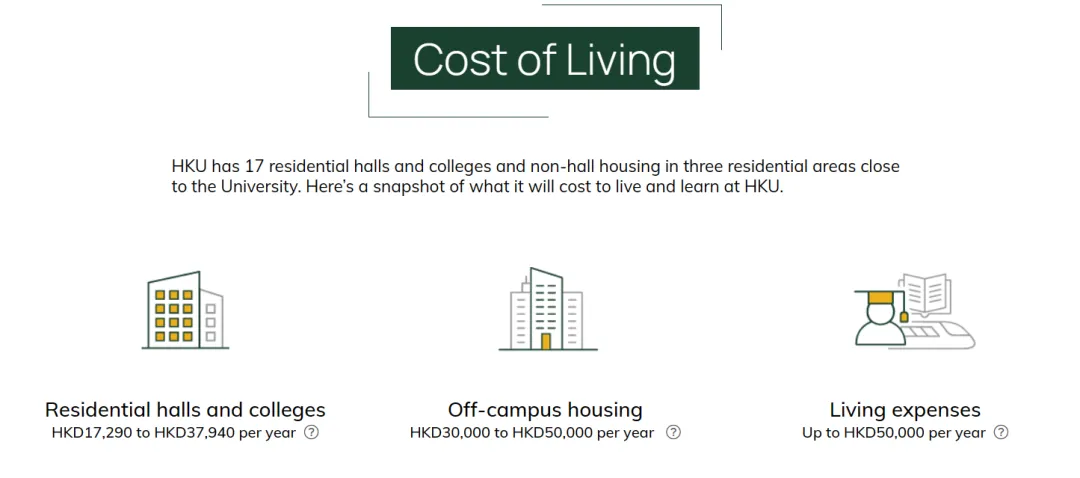Click the HKD30,000 to HKD50,000 price text
The image size is (1080, 478).
tap(532, 433)
